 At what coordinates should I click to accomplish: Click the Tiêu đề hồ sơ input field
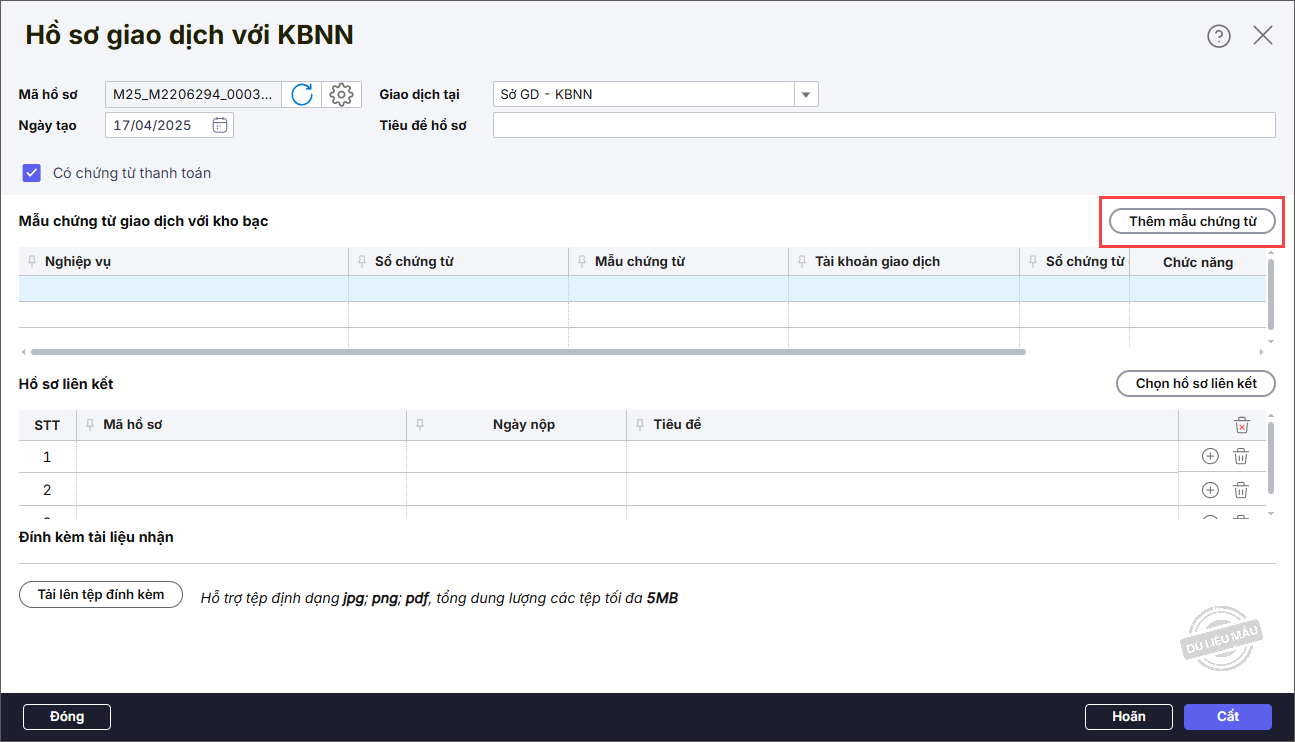tap(883, 125)
